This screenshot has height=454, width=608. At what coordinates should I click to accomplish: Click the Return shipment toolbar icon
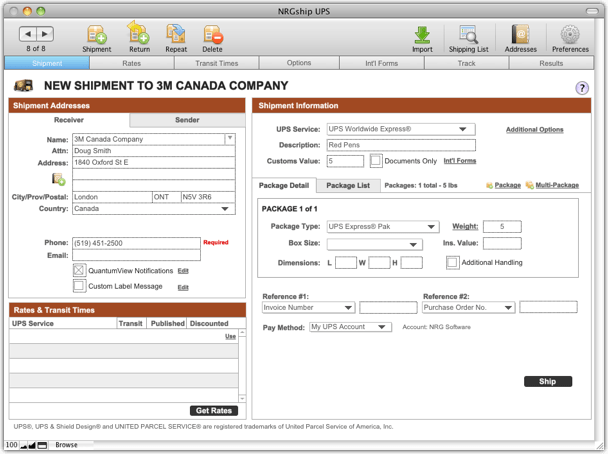tap(139, 37)
